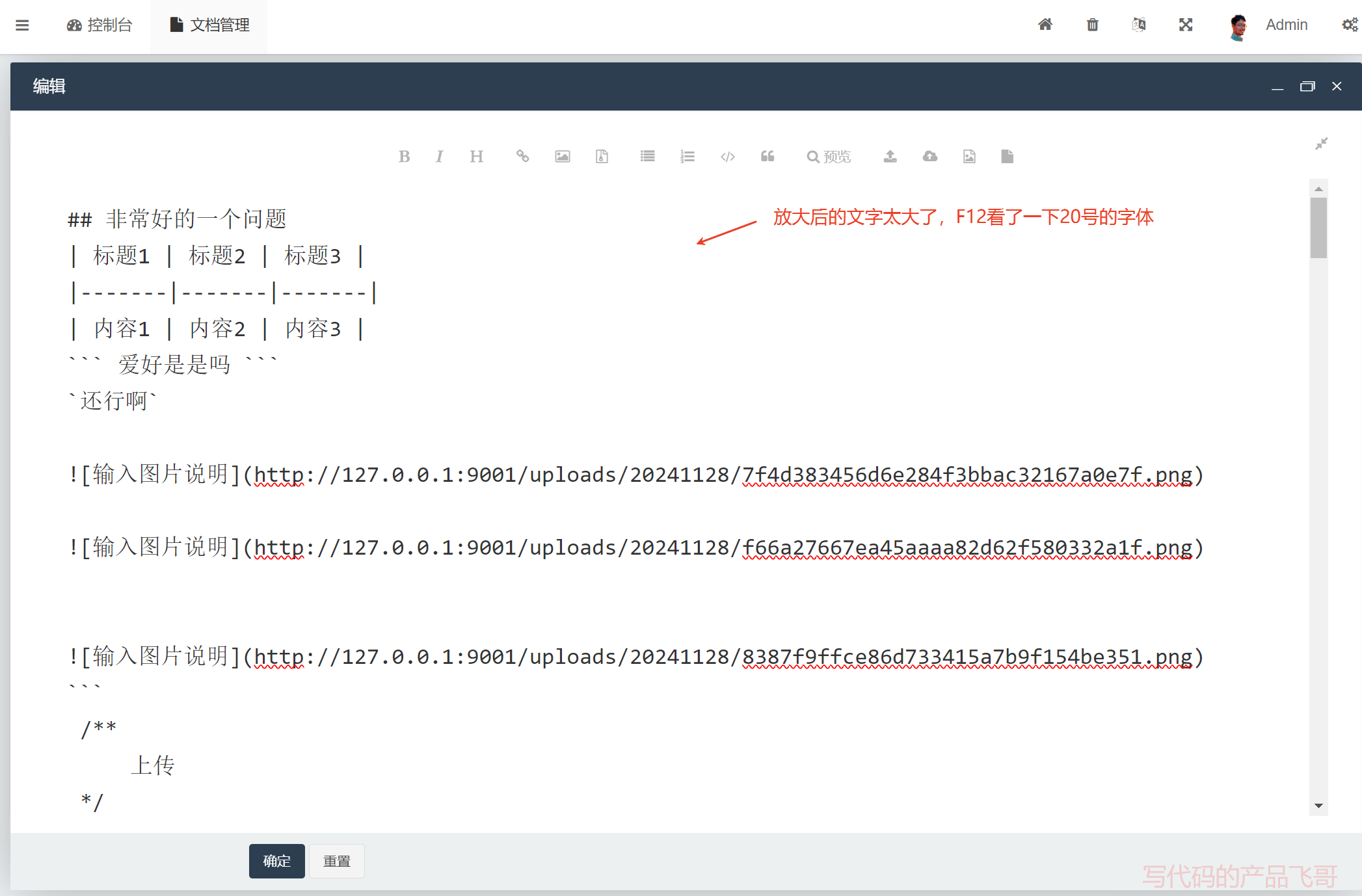Click the inline code text 还行啊
Screen dimensions: 1362x896
[113, 401]
